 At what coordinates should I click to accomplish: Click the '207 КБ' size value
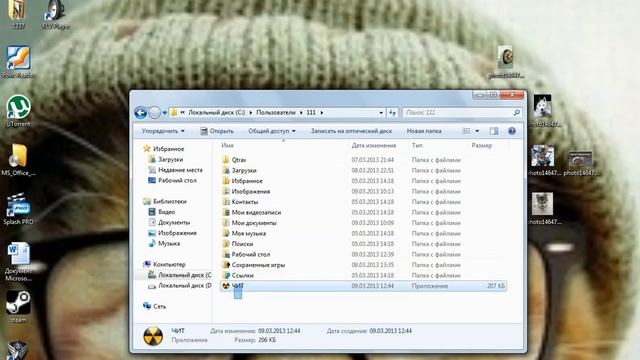tap(496, 286)
